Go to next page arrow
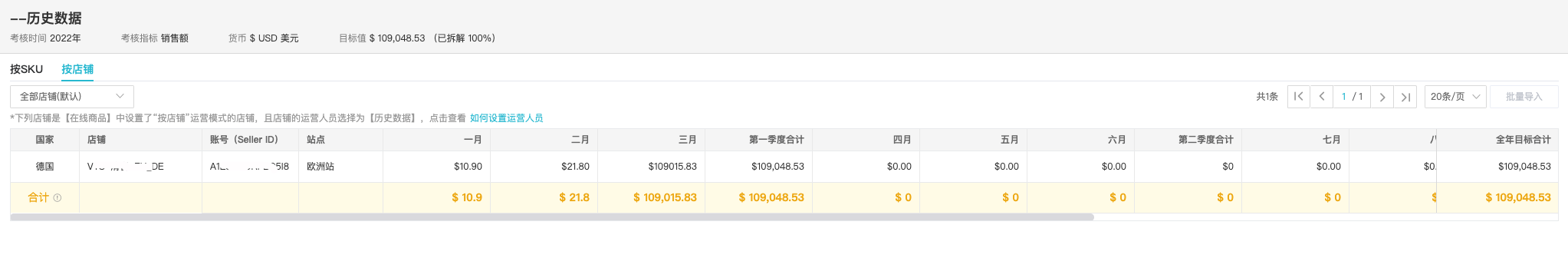The image size is (1568, 278). click(1382, 97)
